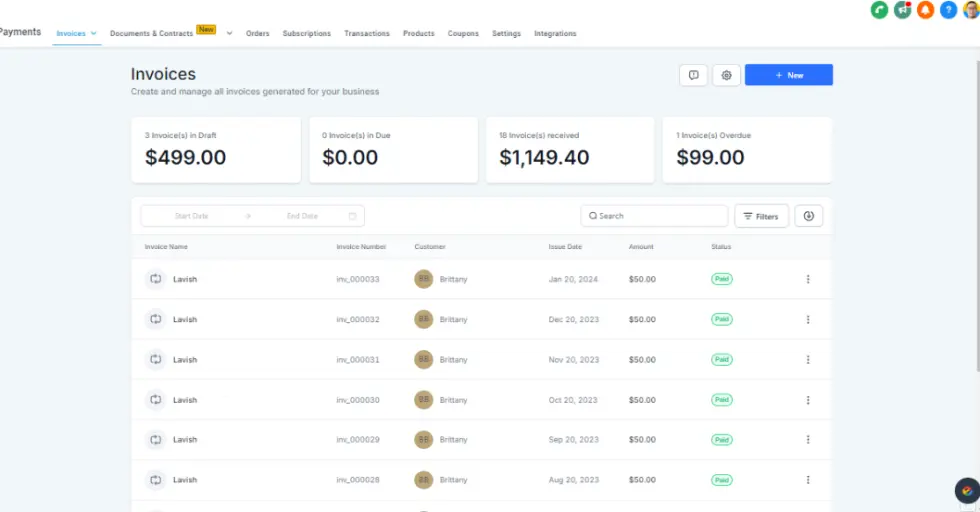
Task: Open the Settings tab
Action: point(506,33)
